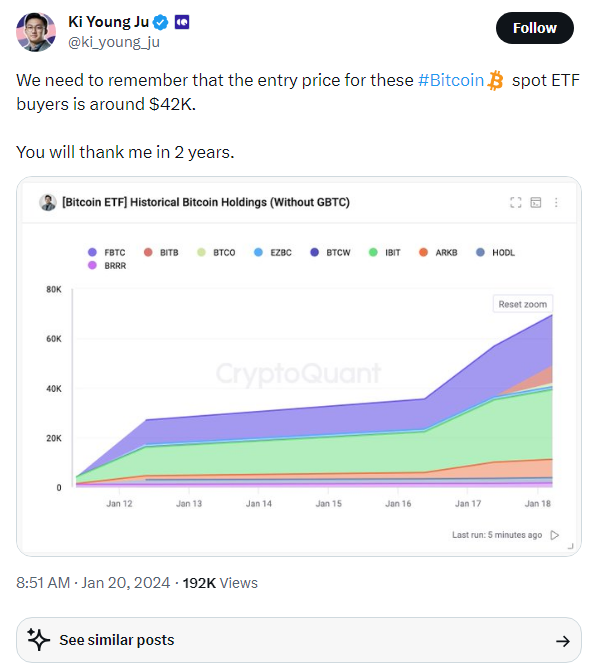Click the run query play icon
Image resolution: width=598 pixels, height=671 pixels.
[555, 535]
